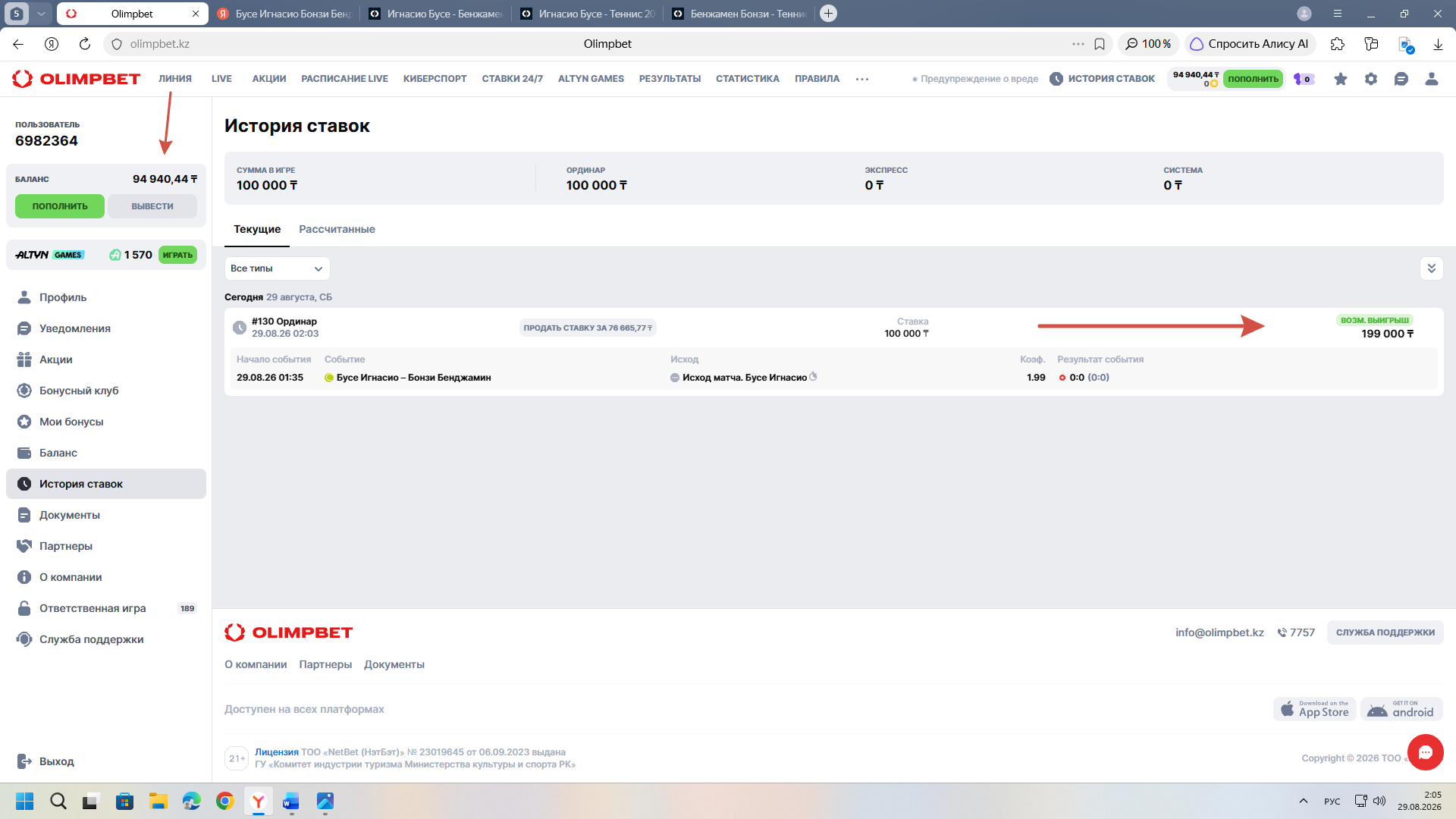This screenshot has width=1456, height=819.
Task: Open the chat messages icon in header
Action: click(x=1401, y=79)
